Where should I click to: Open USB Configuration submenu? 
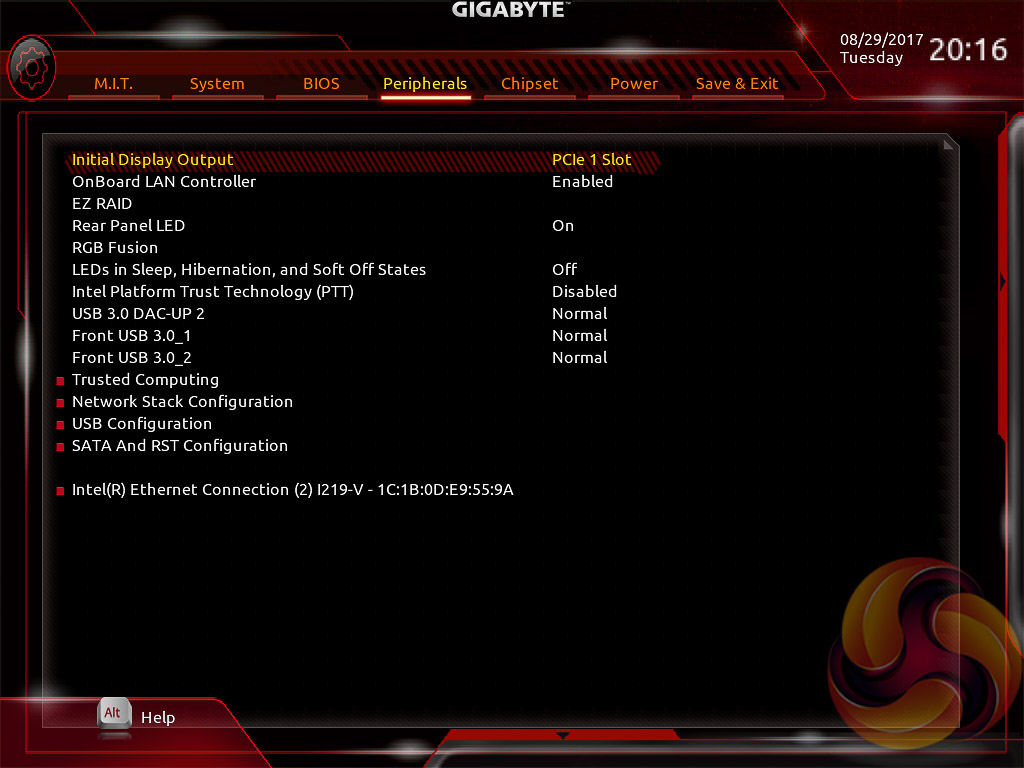click(x=142, y=424)
